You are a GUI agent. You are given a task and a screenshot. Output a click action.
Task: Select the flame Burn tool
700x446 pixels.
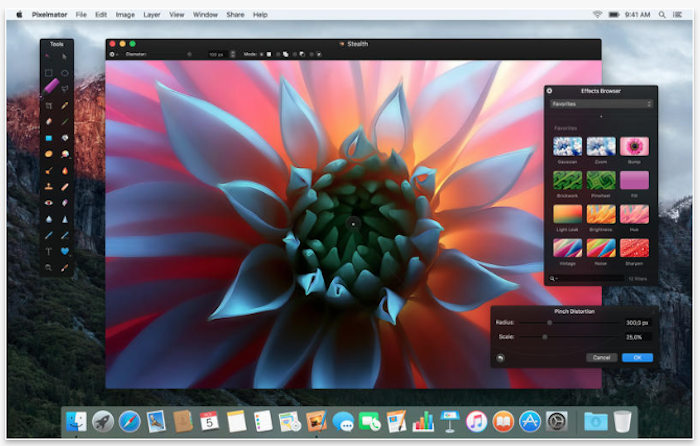point(65,171)
